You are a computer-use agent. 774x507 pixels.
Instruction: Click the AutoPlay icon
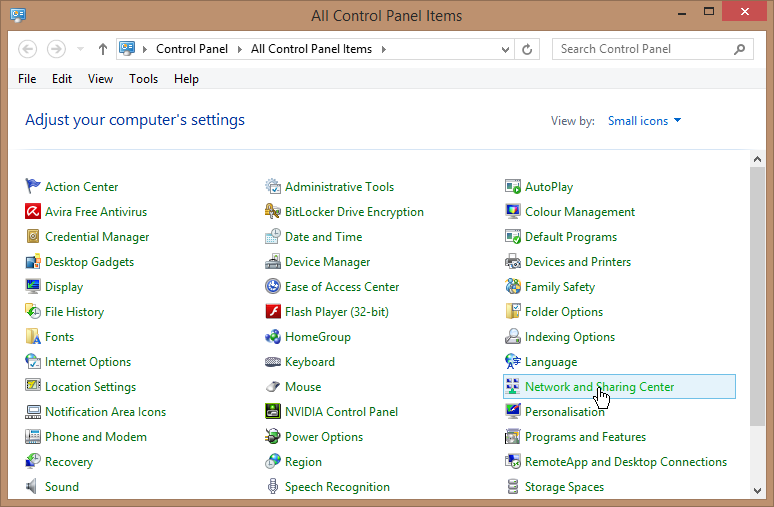coord(513,186)
